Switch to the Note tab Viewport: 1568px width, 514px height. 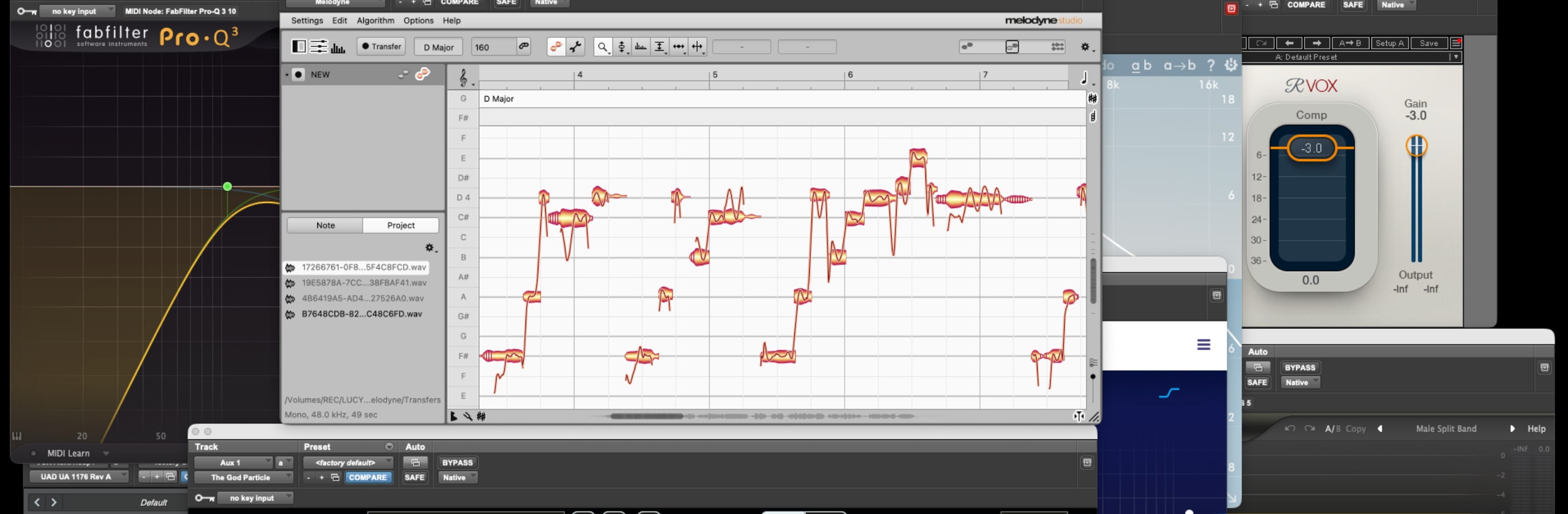pos(325,225)
